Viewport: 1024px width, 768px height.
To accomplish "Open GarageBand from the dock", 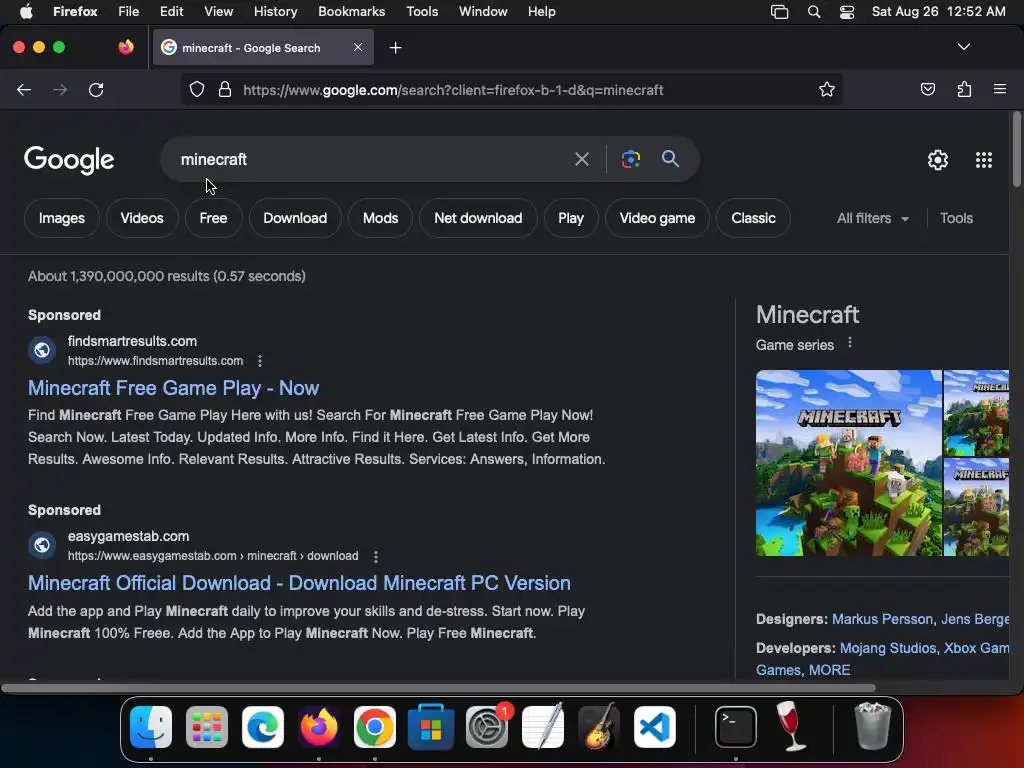I will (x=599, y=727).
